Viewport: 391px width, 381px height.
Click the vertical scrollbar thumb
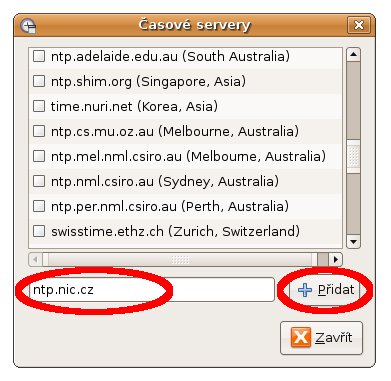pyautogui.click(x=353, y=156)
